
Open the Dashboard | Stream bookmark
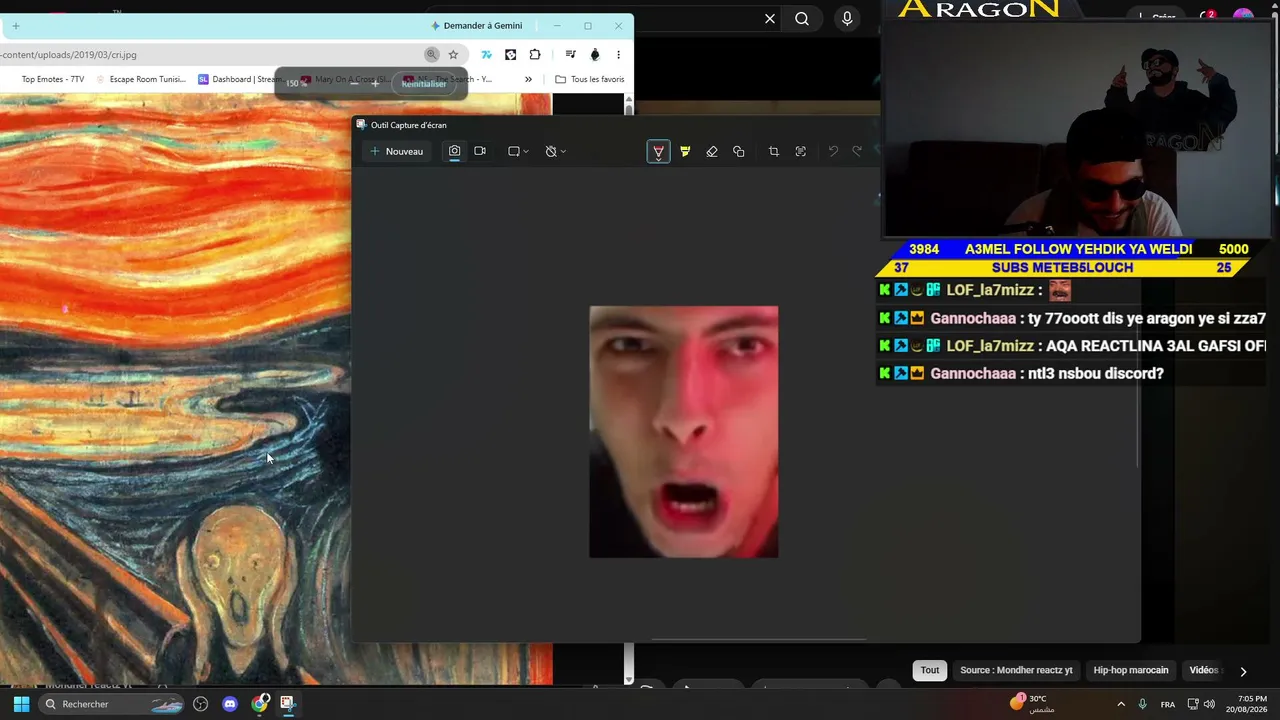pos(239,79)
